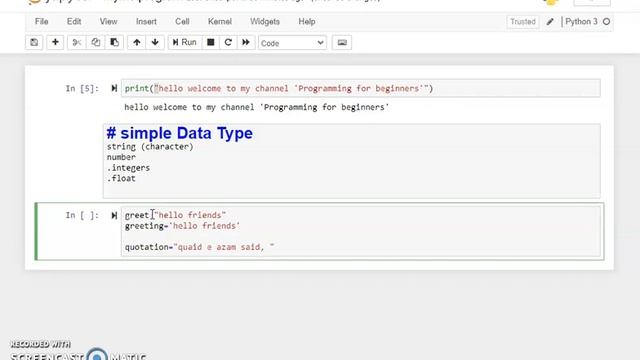Open the Kernel menu
640x360 pixels.
click(x=220, y=22)
